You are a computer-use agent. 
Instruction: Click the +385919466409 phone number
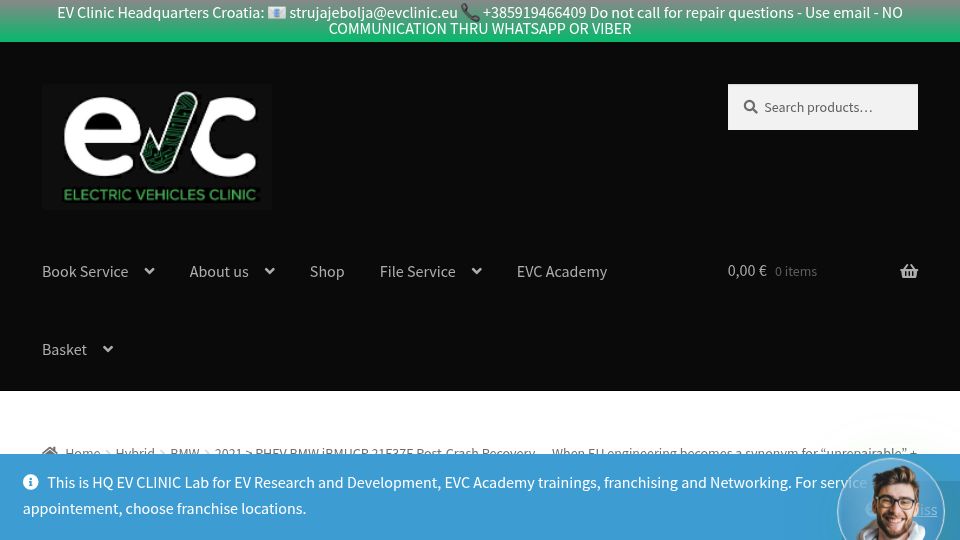[x=534, y=12]
